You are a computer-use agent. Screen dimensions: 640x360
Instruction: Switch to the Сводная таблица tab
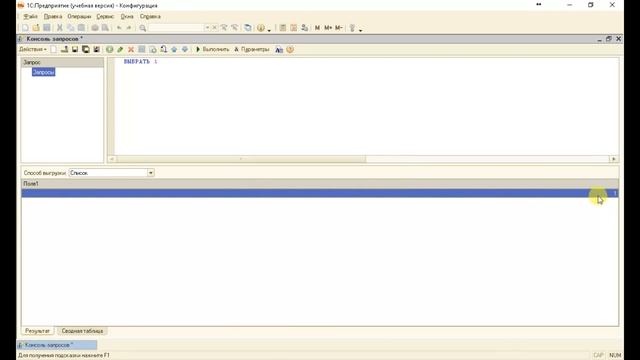[82, 331]
